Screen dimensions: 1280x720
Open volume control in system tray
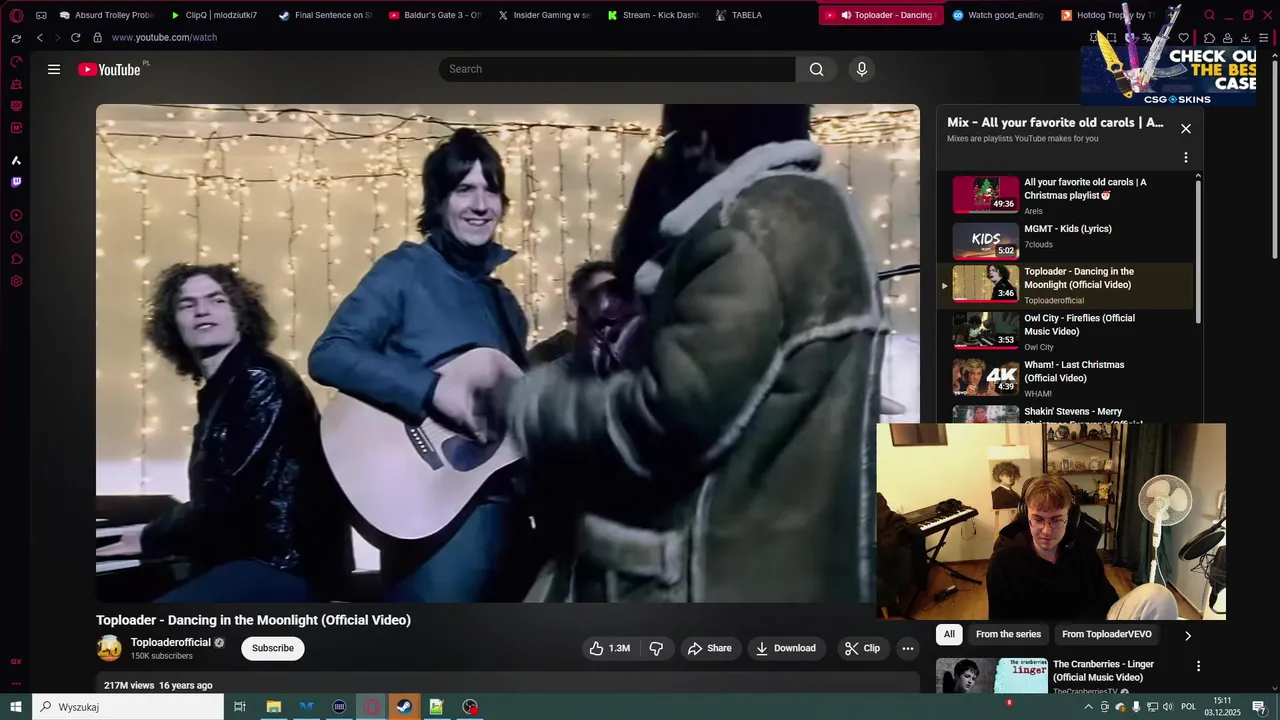pos(1168,707)
